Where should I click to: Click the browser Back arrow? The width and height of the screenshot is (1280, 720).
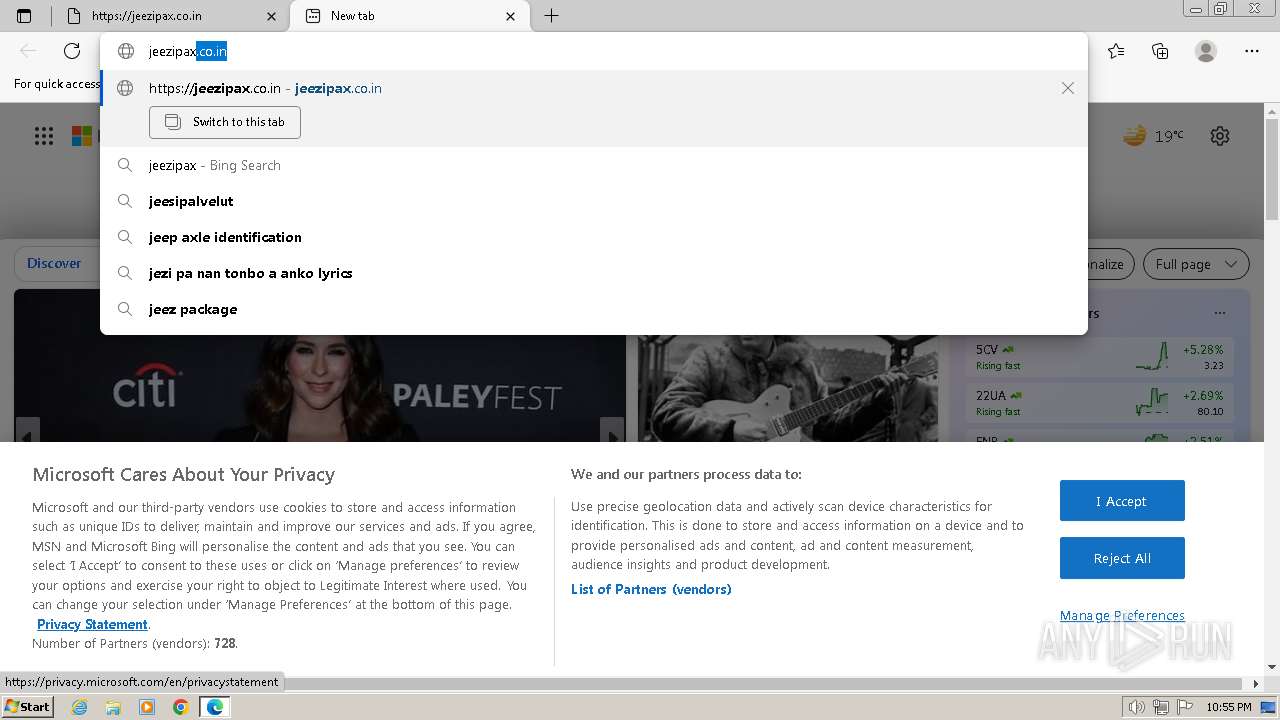click(x=28, y=51)
